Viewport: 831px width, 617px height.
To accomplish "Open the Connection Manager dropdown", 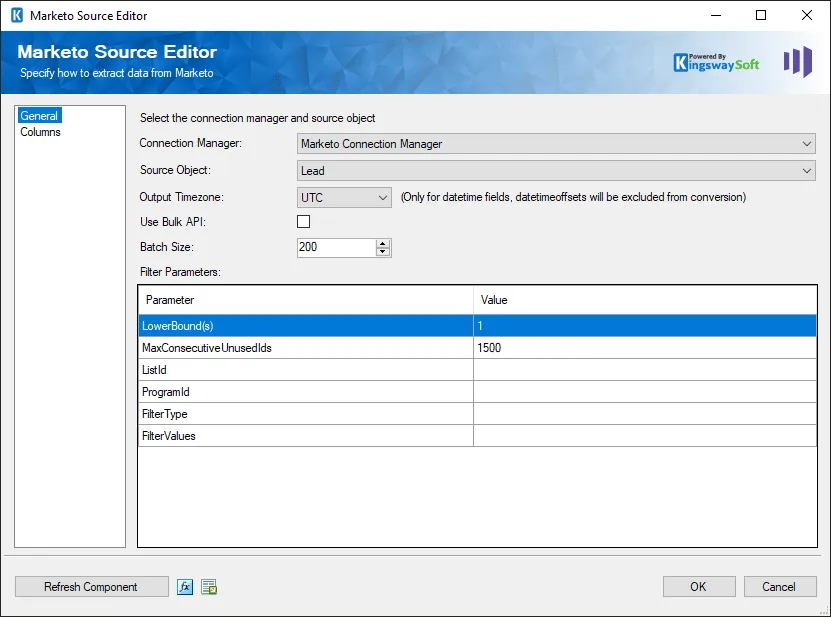I will (556, 144).
